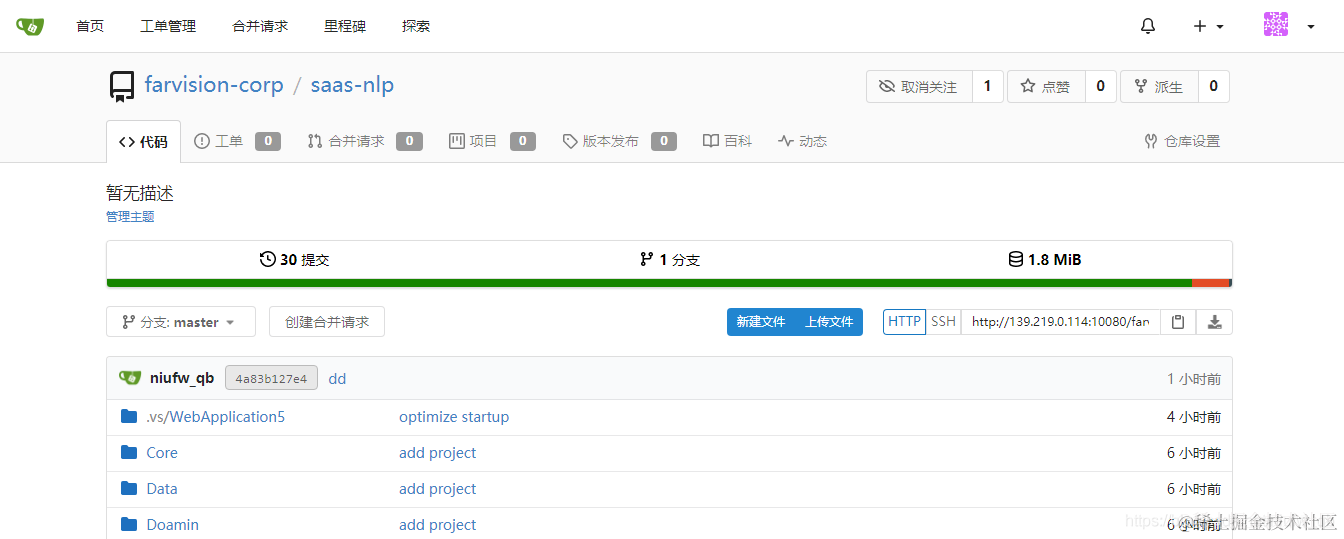View the 1 分支 branches

click(669, 260)
